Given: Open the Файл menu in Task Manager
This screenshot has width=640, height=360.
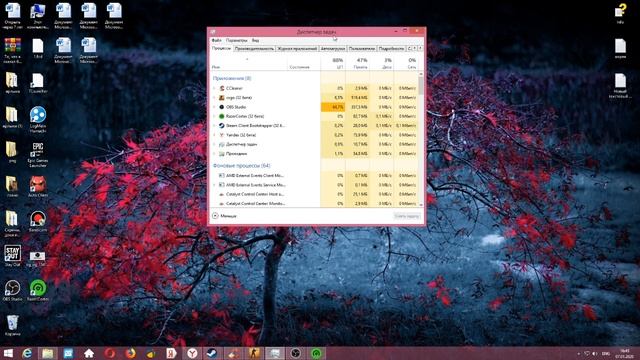Looking at the screenshot, I should tap(216, 40).
